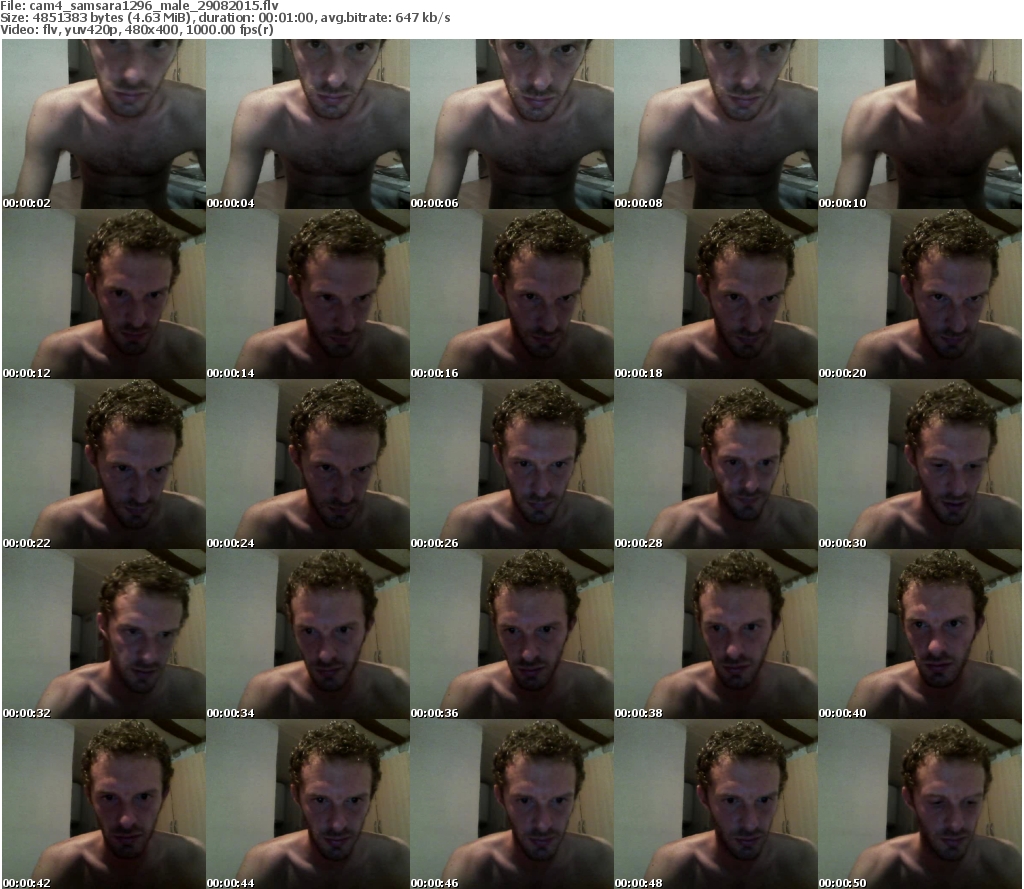Viewport: 1024px width, 889px height.
Task: Pick the frame labeled 00:00:16
Action: pyautogui.click(x=512, y=294)
